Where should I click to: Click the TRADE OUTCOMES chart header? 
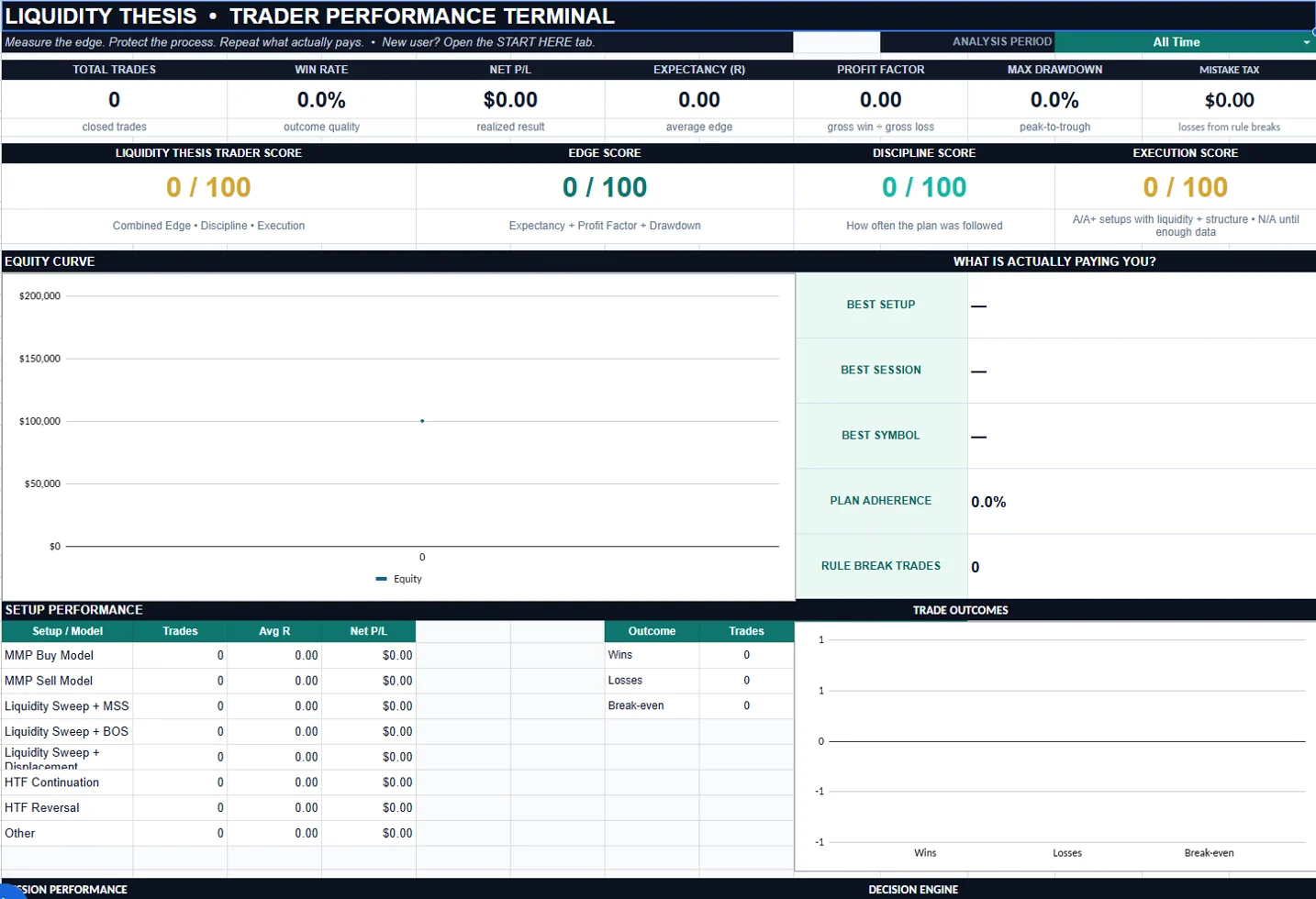[961, 610]
